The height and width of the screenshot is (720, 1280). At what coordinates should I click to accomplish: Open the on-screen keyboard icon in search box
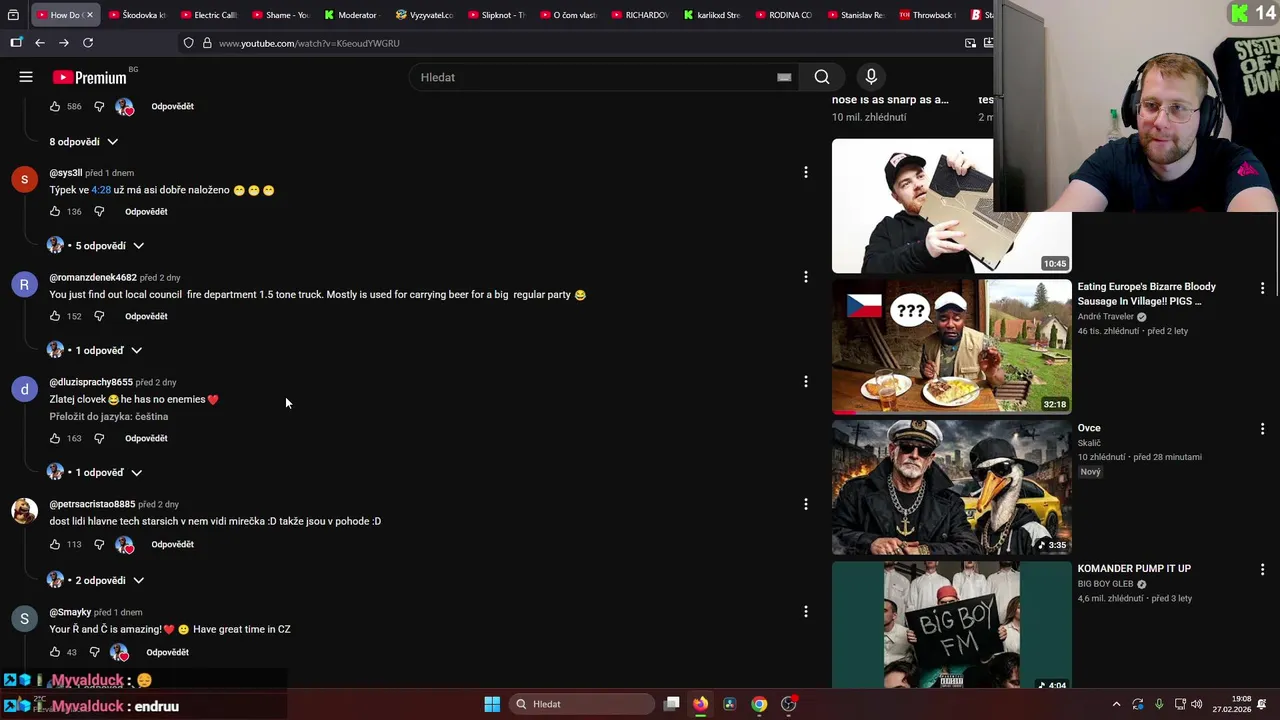(784, 77)
